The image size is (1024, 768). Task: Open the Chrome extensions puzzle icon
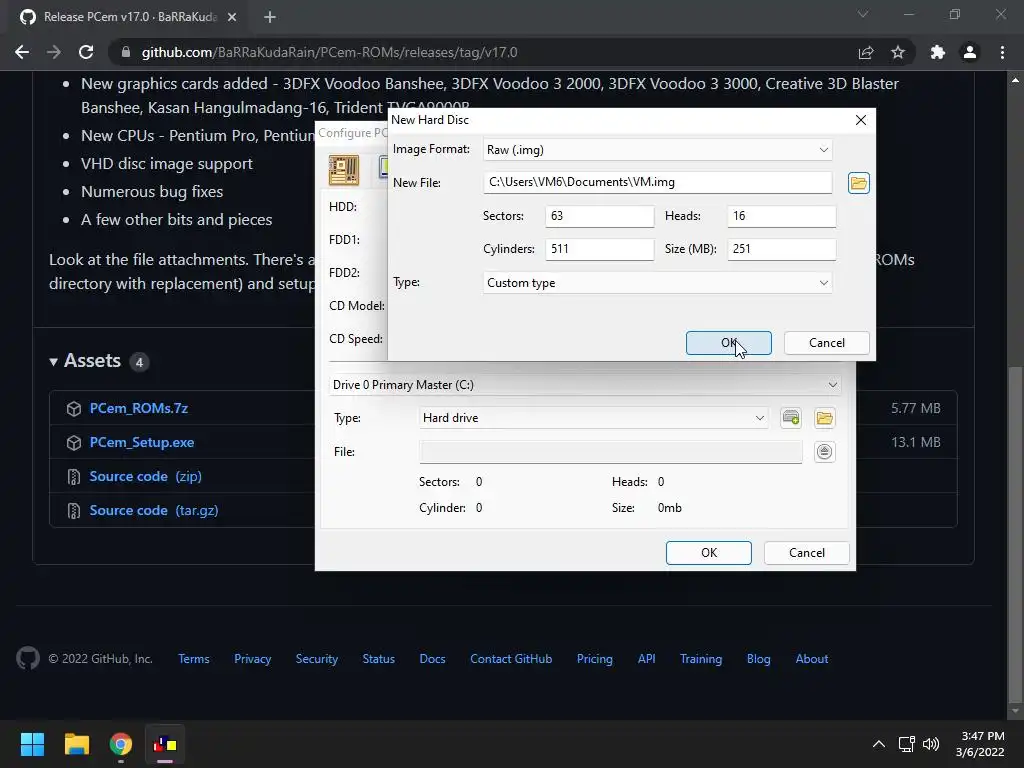click(938, 52)
